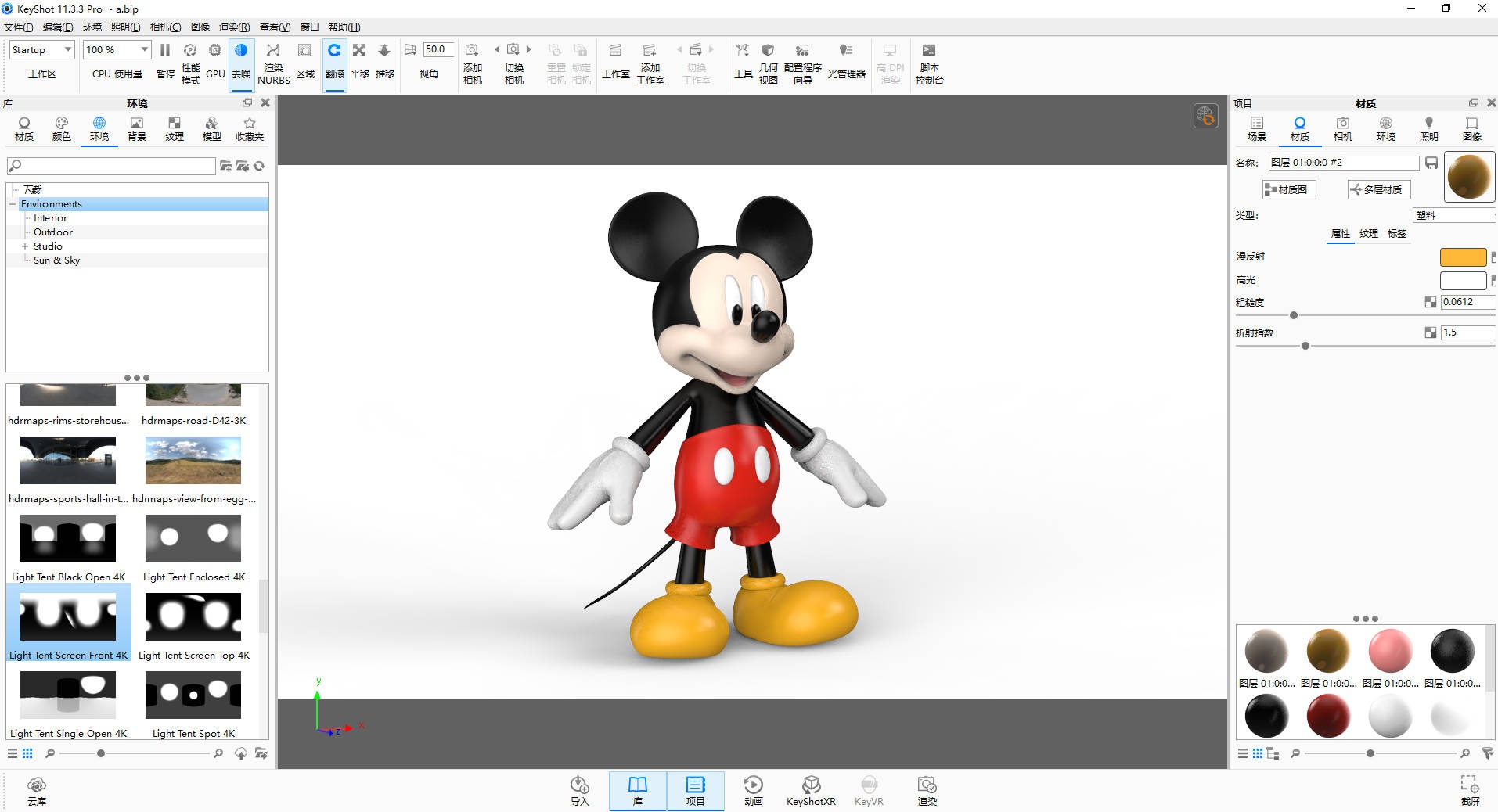Expand the Studio folder node
This screenshot has height=812, width=1498.
point(25,246)
